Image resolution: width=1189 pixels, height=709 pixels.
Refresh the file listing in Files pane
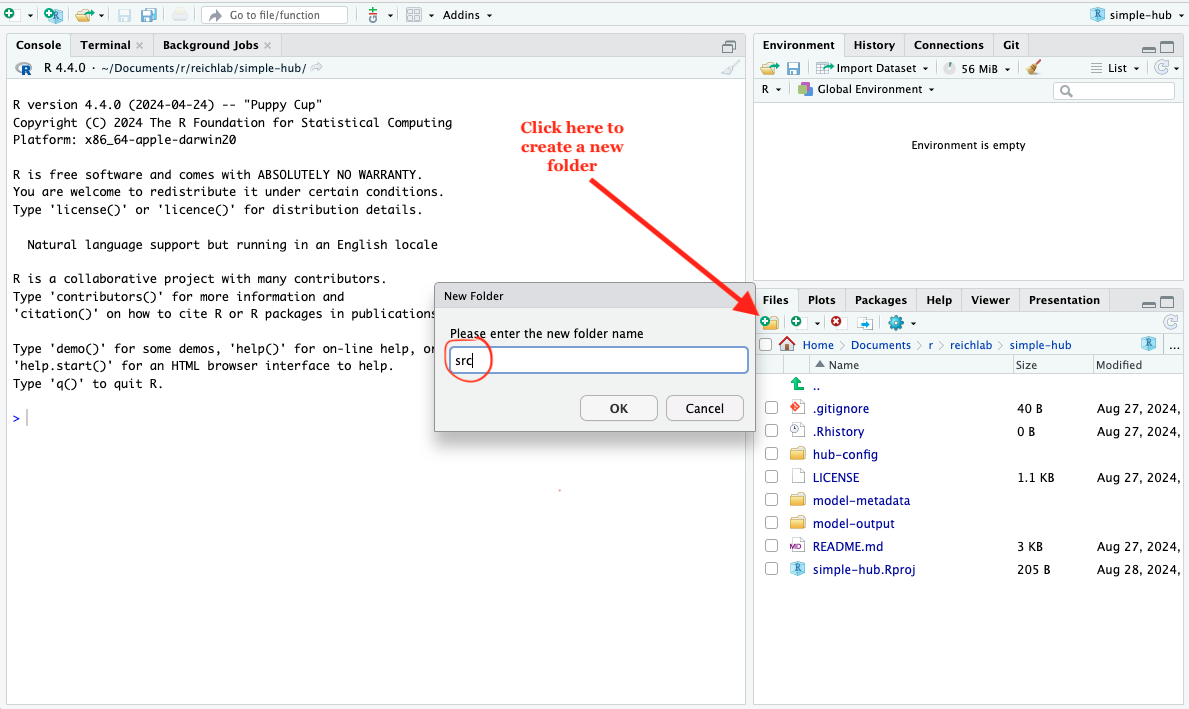1170,322
